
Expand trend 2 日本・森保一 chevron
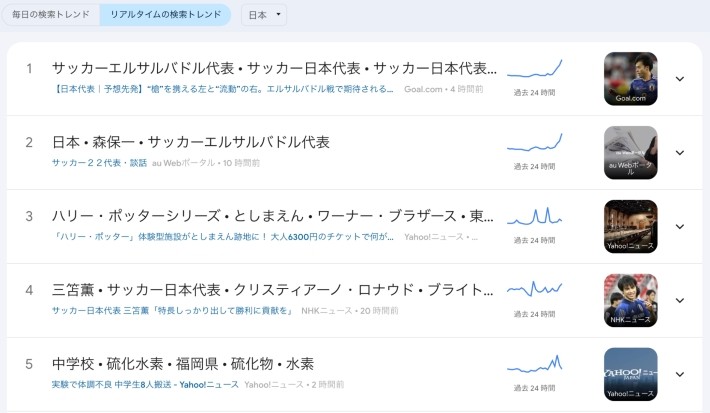click(680, 153)
